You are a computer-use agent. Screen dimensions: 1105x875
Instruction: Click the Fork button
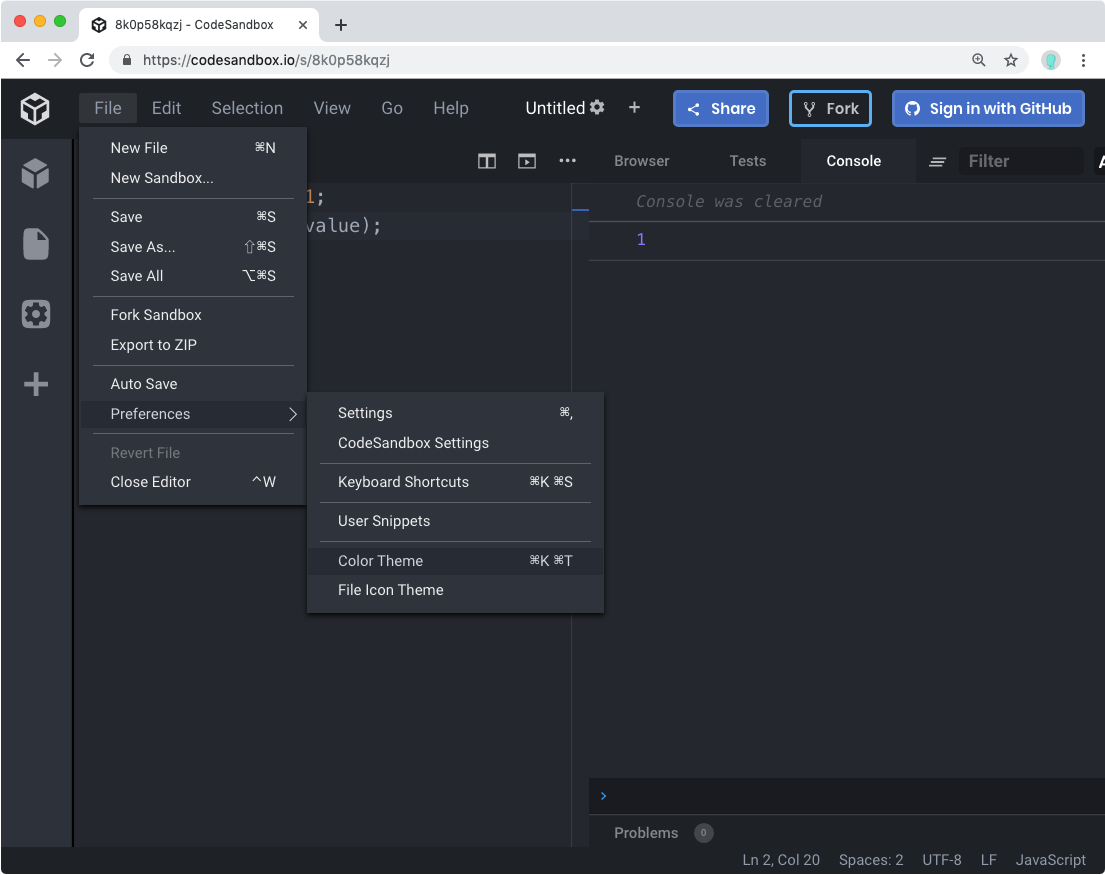pyautogui.click(x=830, y=108)
